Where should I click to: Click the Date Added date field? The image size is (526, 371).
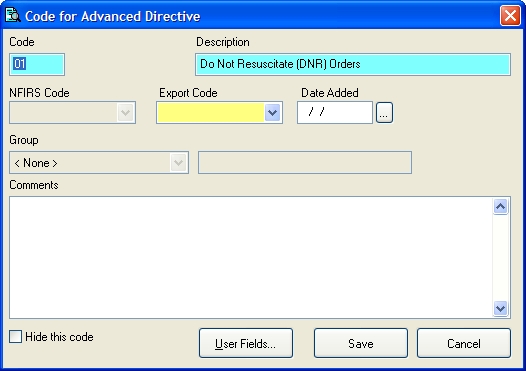pos(335,112)
